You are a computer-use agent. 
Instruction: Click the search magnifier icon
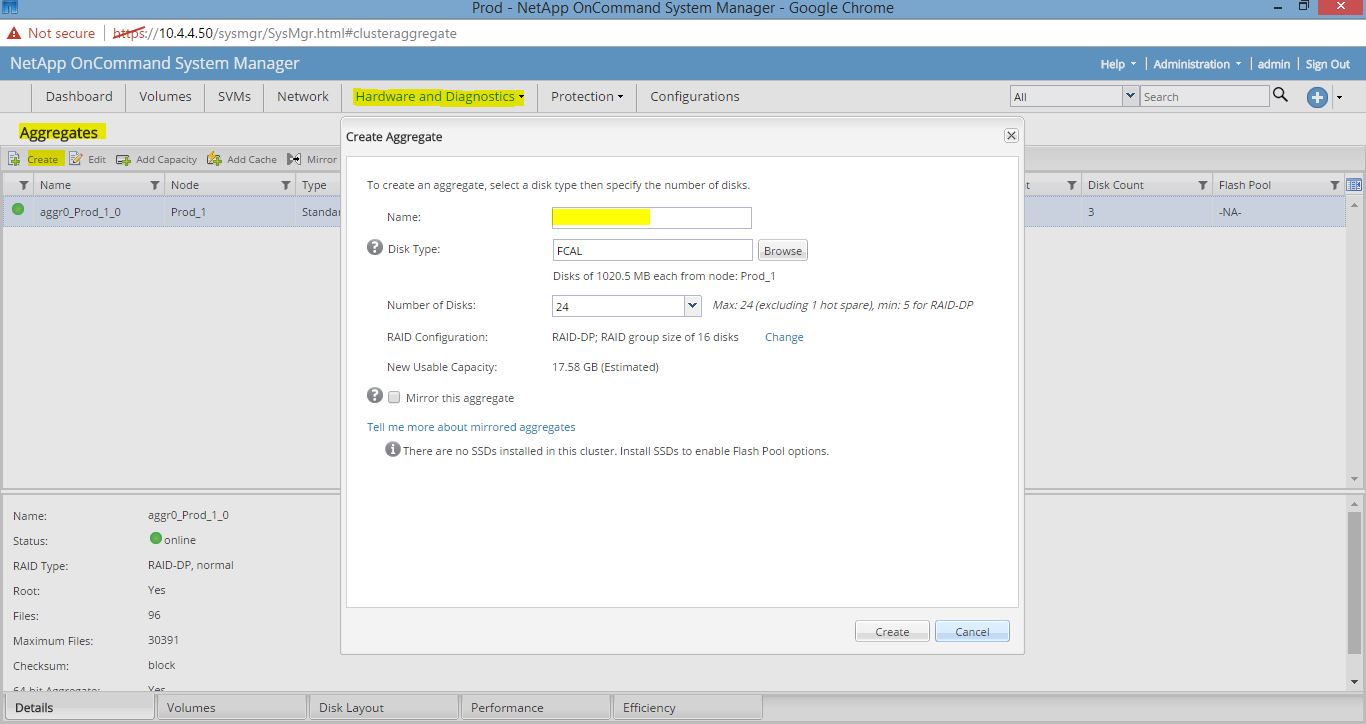[x=1280, y=95]
